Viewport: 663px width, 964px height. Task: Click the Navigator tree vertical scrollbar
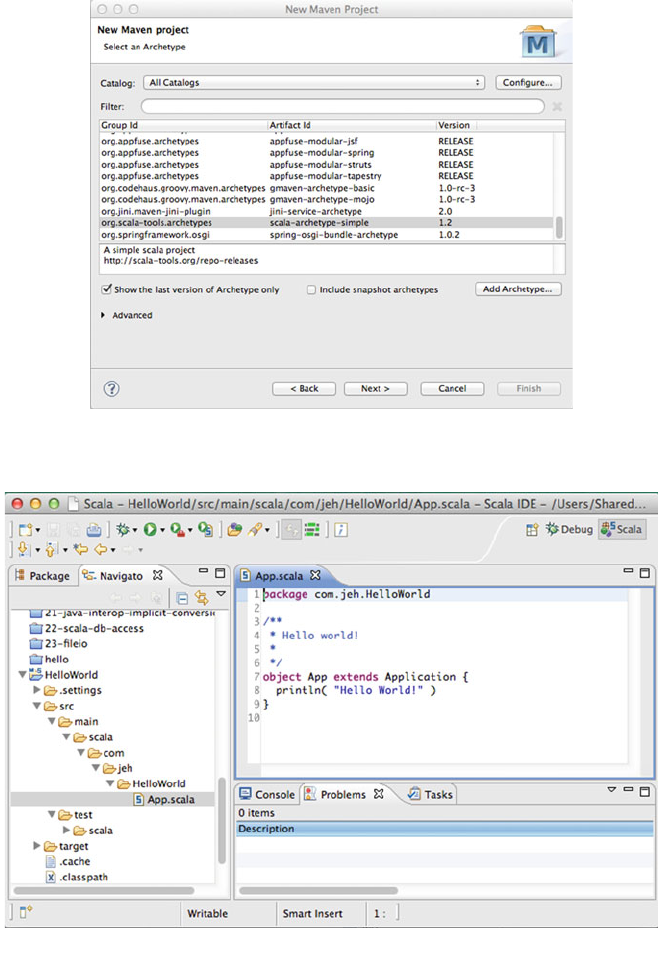click(x=222, y=821)
